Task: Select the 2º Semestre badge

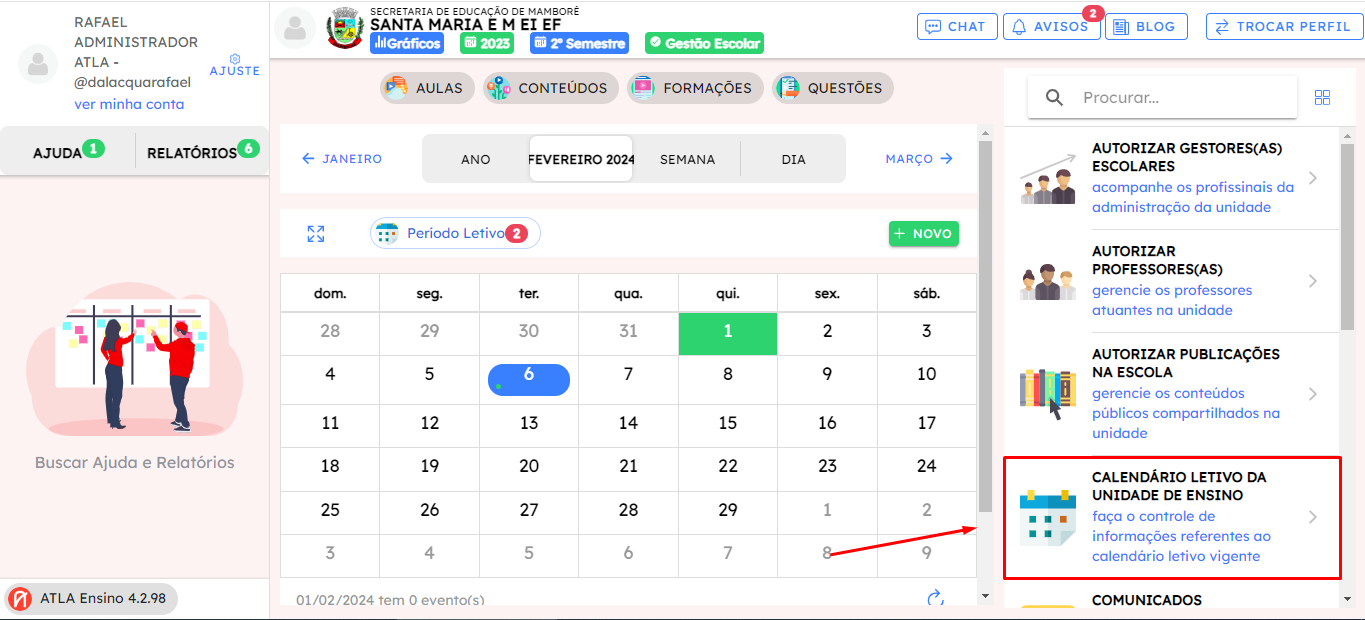Action: 579,43
